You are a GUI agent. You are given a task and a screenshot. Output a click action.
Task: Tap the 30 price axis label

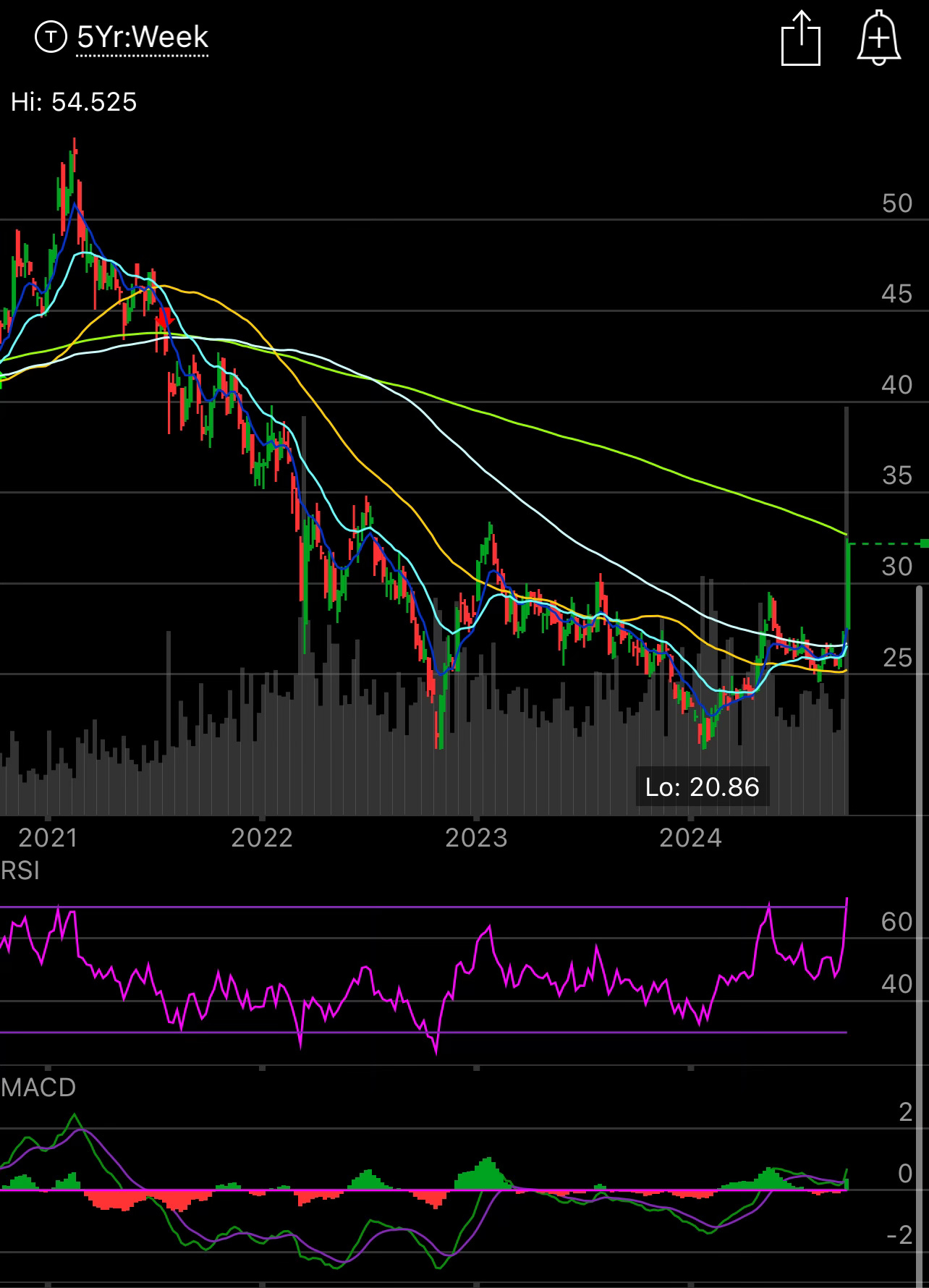pyautogui.click(x=897, y=567)
